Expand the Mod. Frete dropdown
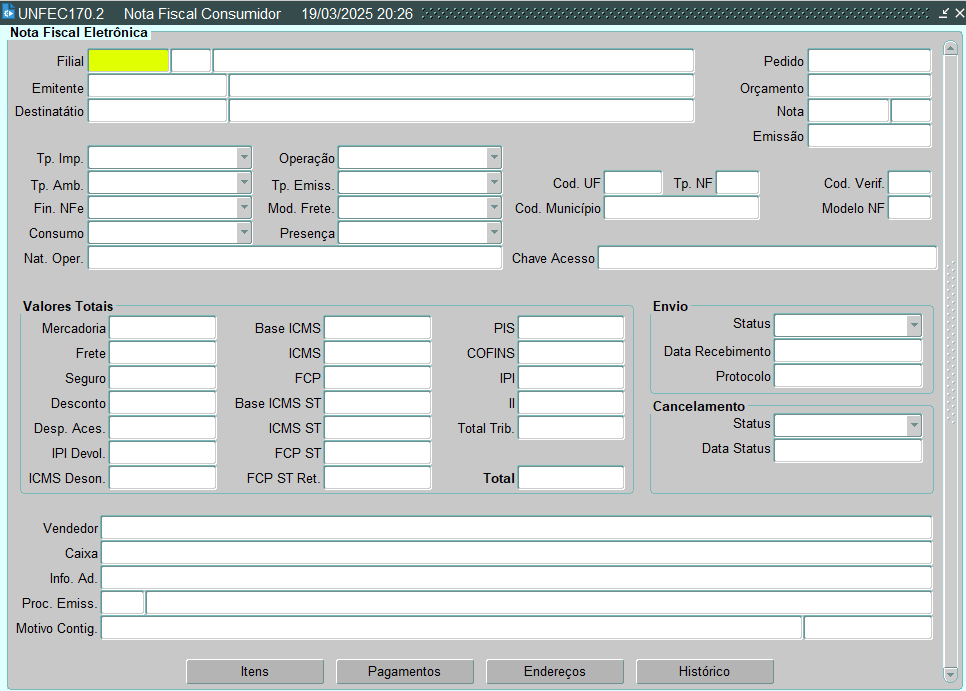The width and height of the screenshot is (966, 691). (493, 208)
